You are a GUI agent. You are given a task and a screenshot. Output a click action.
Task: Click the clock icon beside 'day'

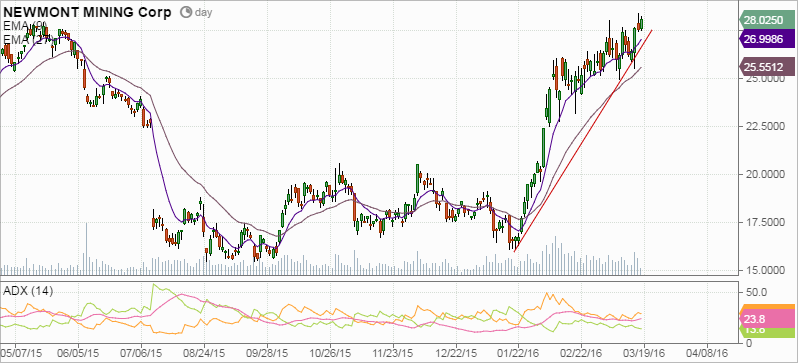click(x=186, y=12)
